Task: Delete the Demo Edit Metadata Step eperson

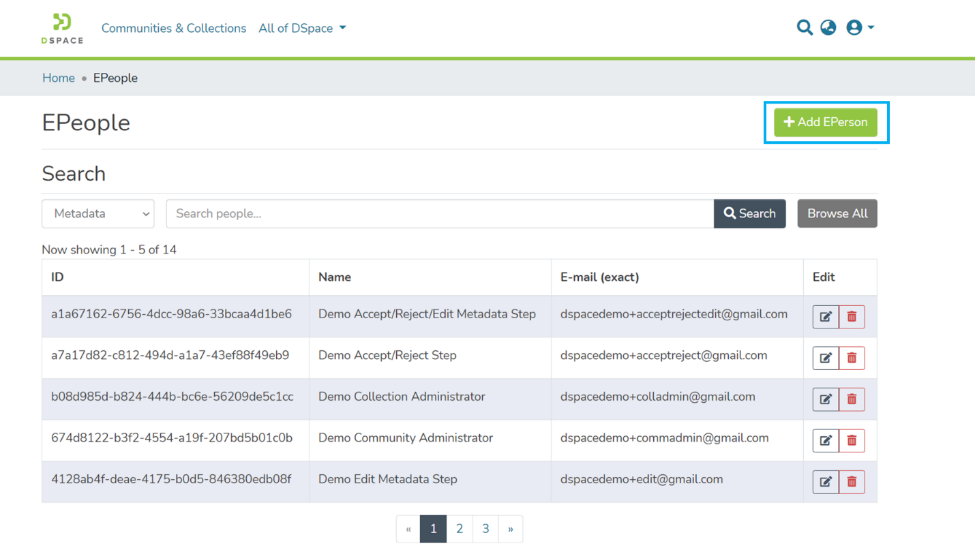Action: click(x=852, y=482)
